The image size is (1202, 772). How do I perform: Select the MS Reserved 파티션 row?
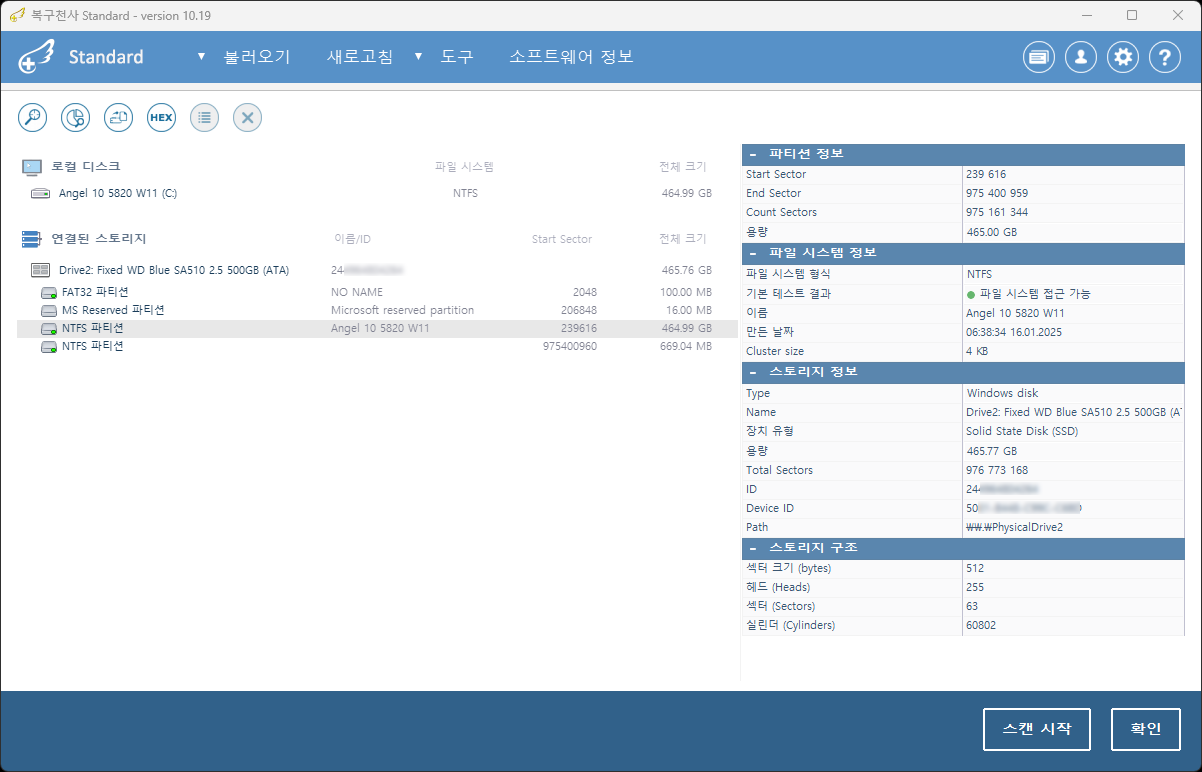click(x=377, y=310)
